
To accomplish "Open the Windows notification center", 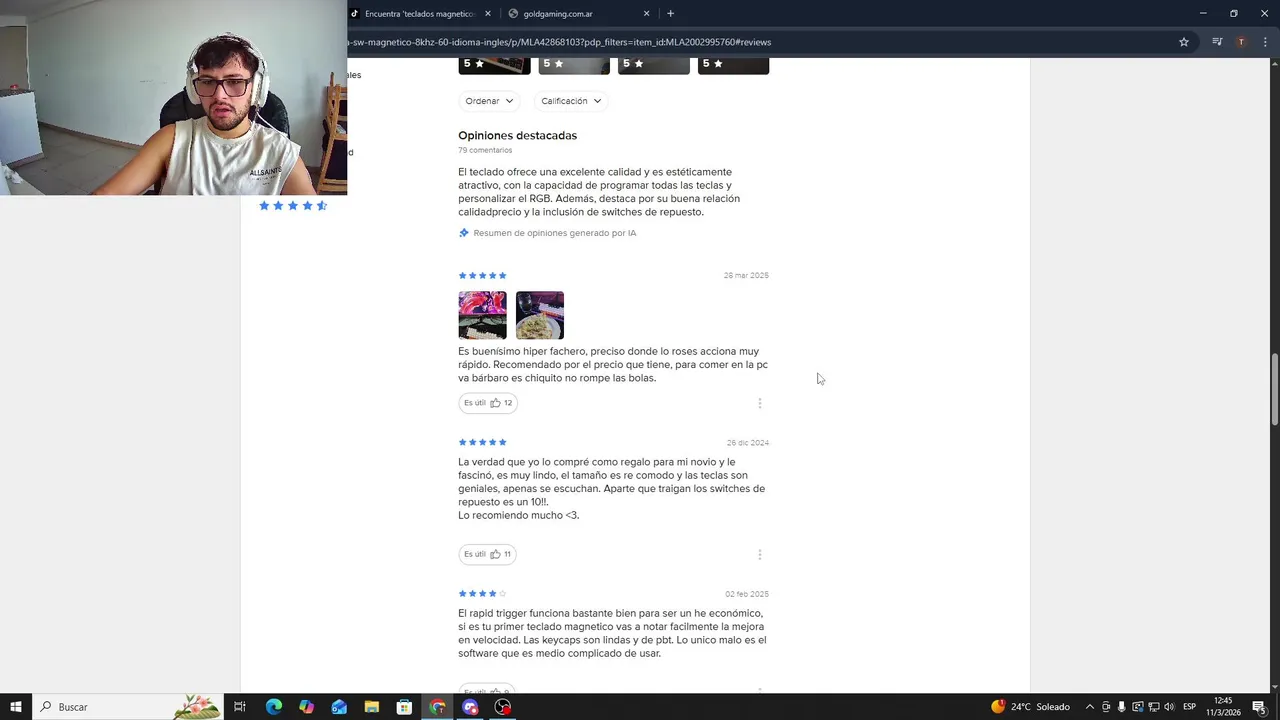I will point(1260,707).
